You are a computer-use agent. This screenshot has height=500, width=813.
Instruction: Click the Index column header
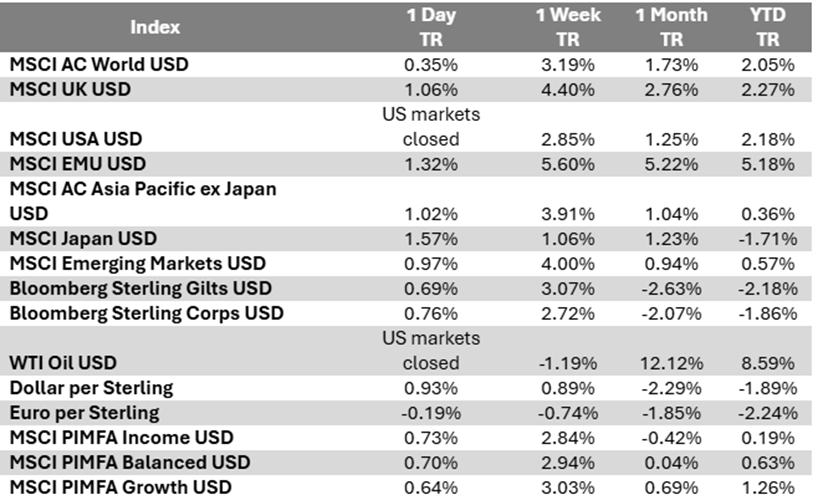[x=155, y=27]
